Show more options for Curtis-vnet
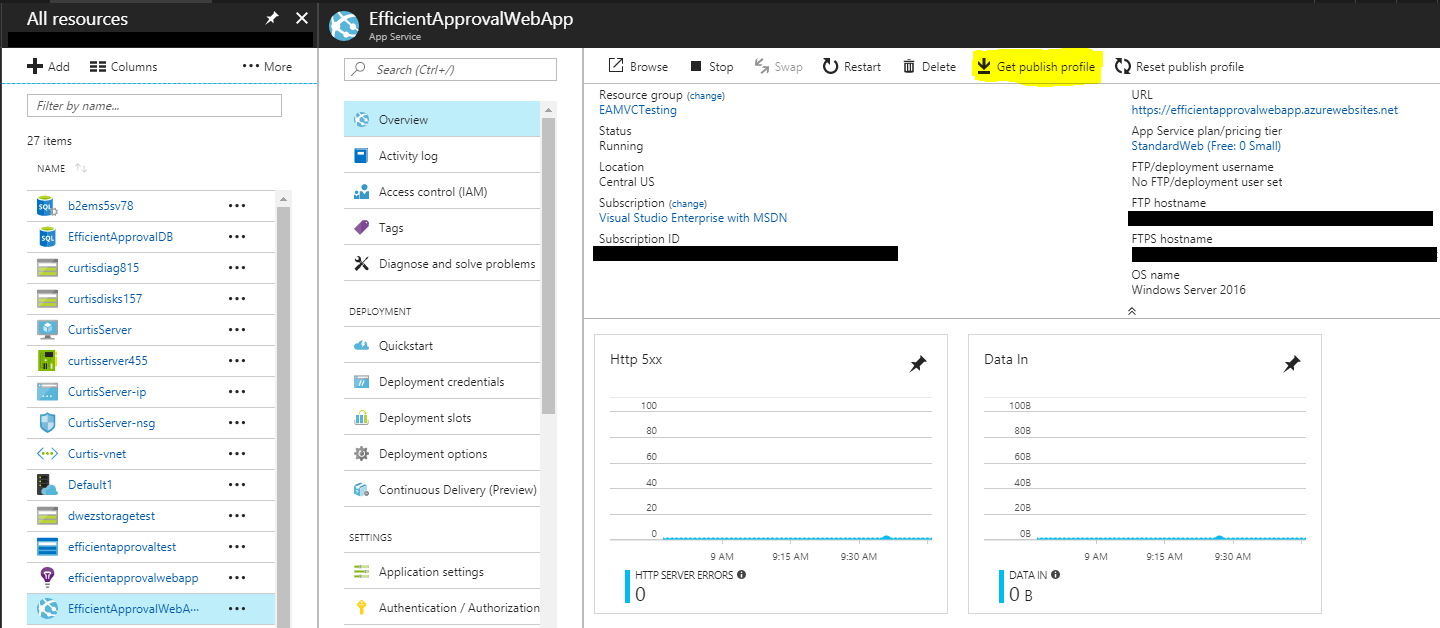Image resolution: width=1440 pixels, height=628 pixels. tap(237, 454)
